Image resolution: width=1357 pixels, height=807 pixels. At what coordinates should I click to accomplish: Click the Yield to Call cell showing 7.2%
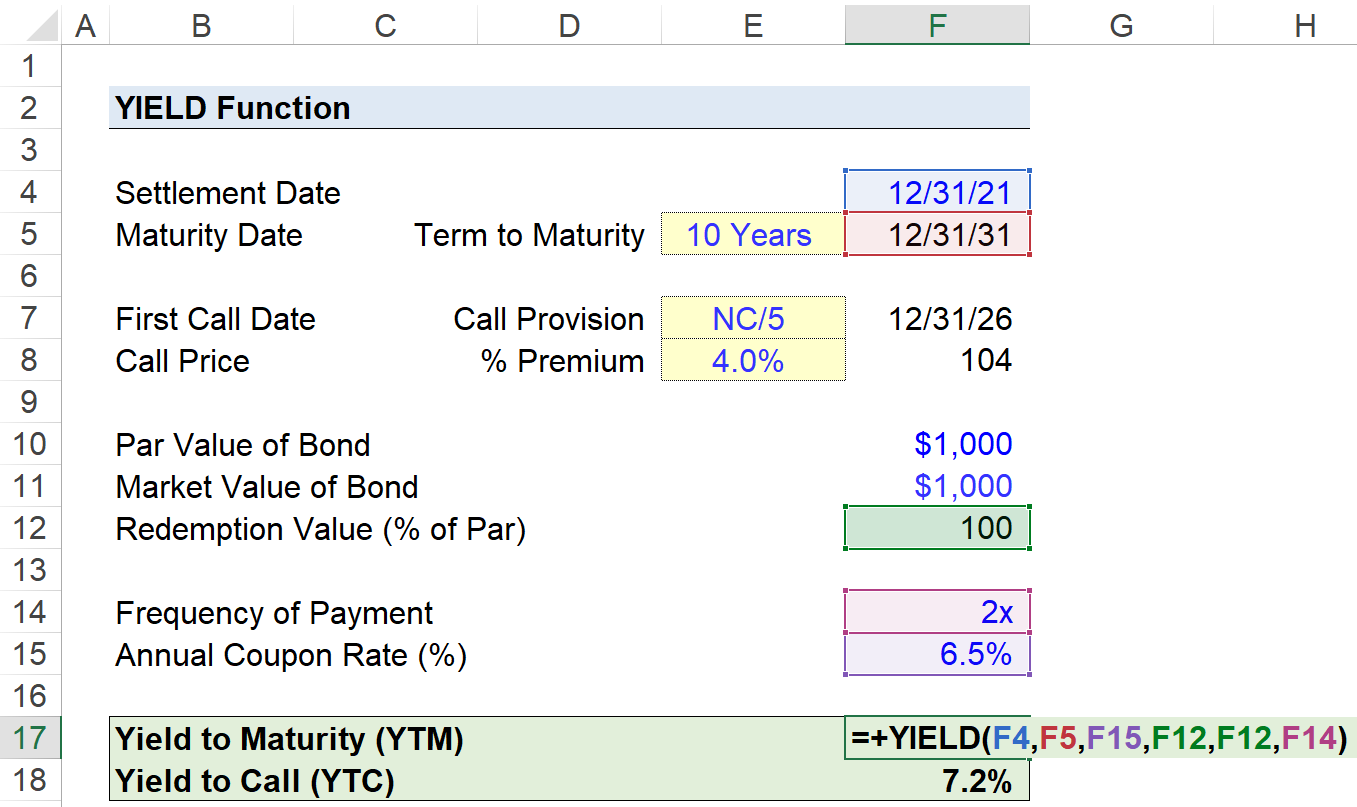pyautogui.click(x=937, y=781)
